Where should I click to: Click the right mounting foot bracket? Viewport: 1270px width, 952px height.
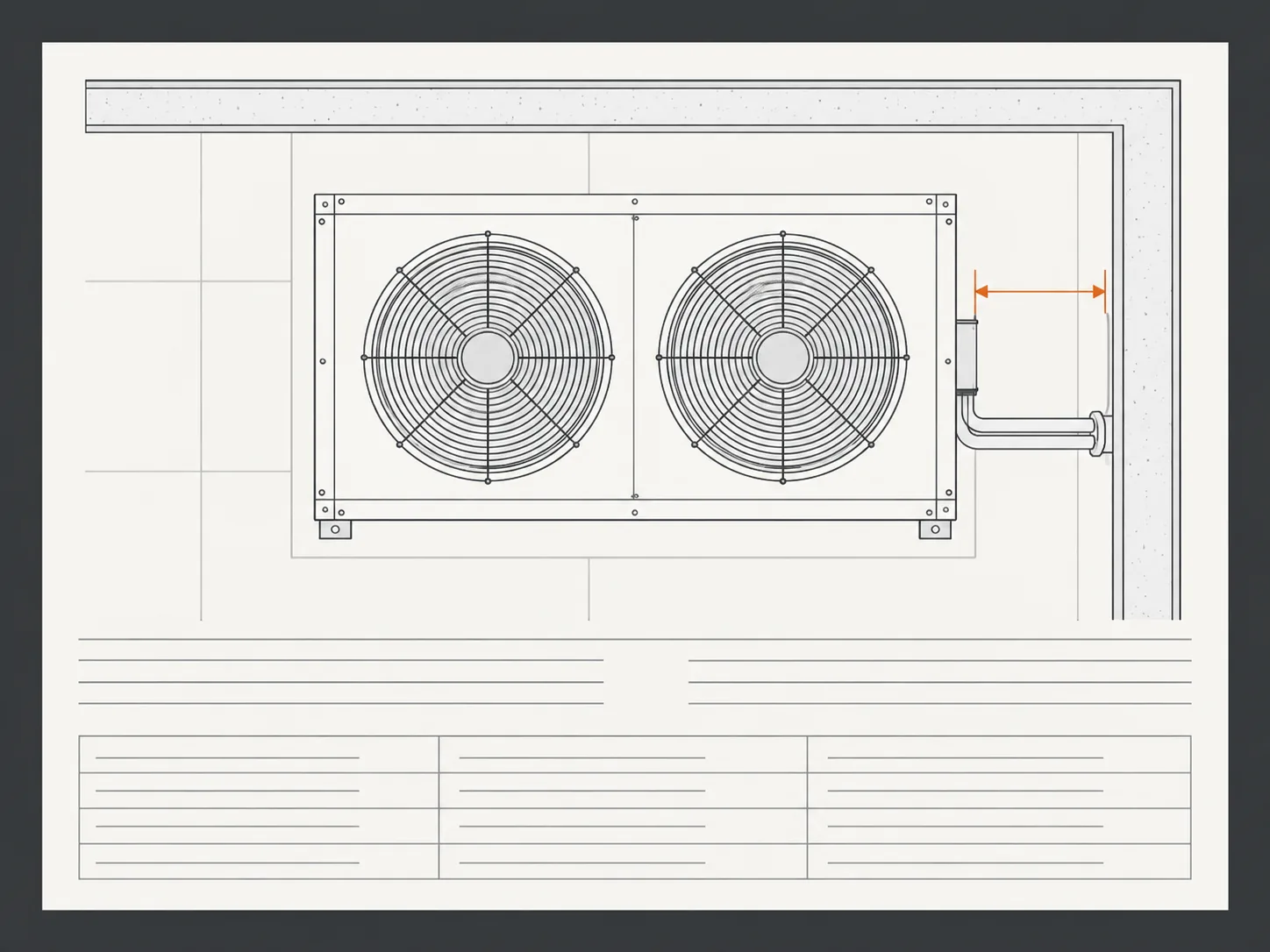click(935, 529)
